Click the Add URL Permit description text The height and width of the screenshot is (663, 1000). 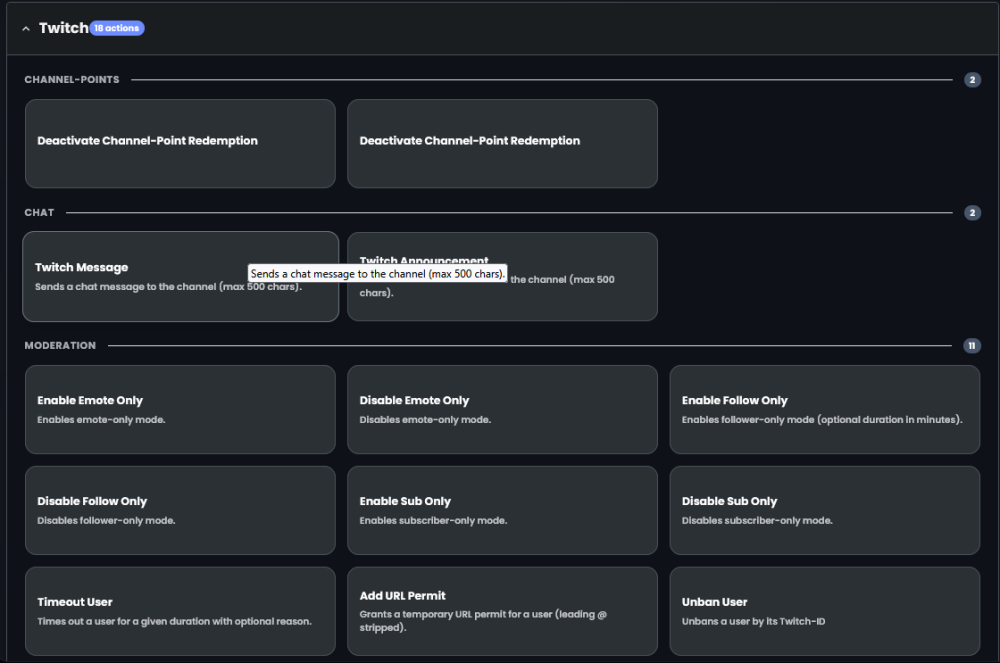pos(483,621)
